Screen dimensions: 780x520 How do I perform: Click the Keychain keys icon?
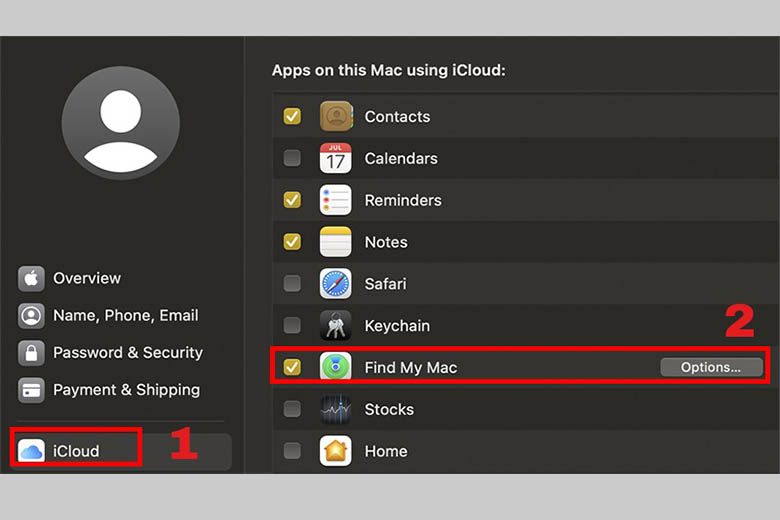click(x=336, y=325)
